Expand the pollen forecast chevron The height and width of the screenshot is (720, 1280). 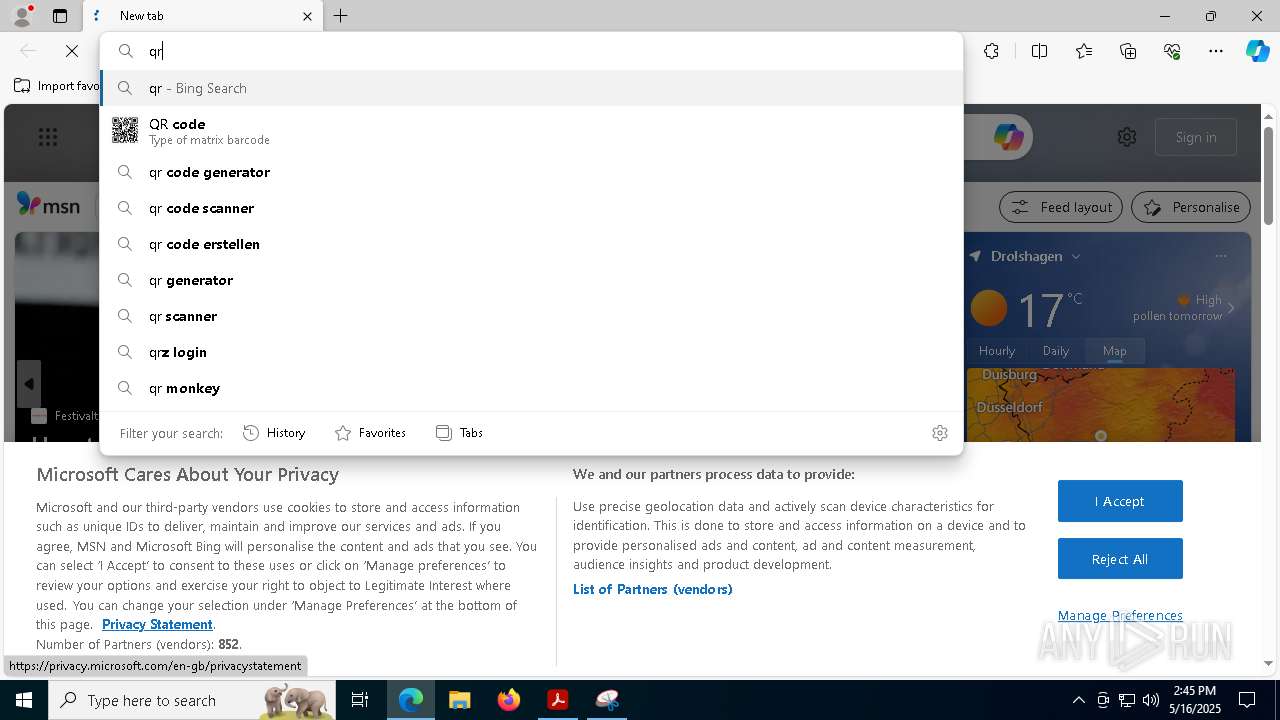pos(1231,308)
